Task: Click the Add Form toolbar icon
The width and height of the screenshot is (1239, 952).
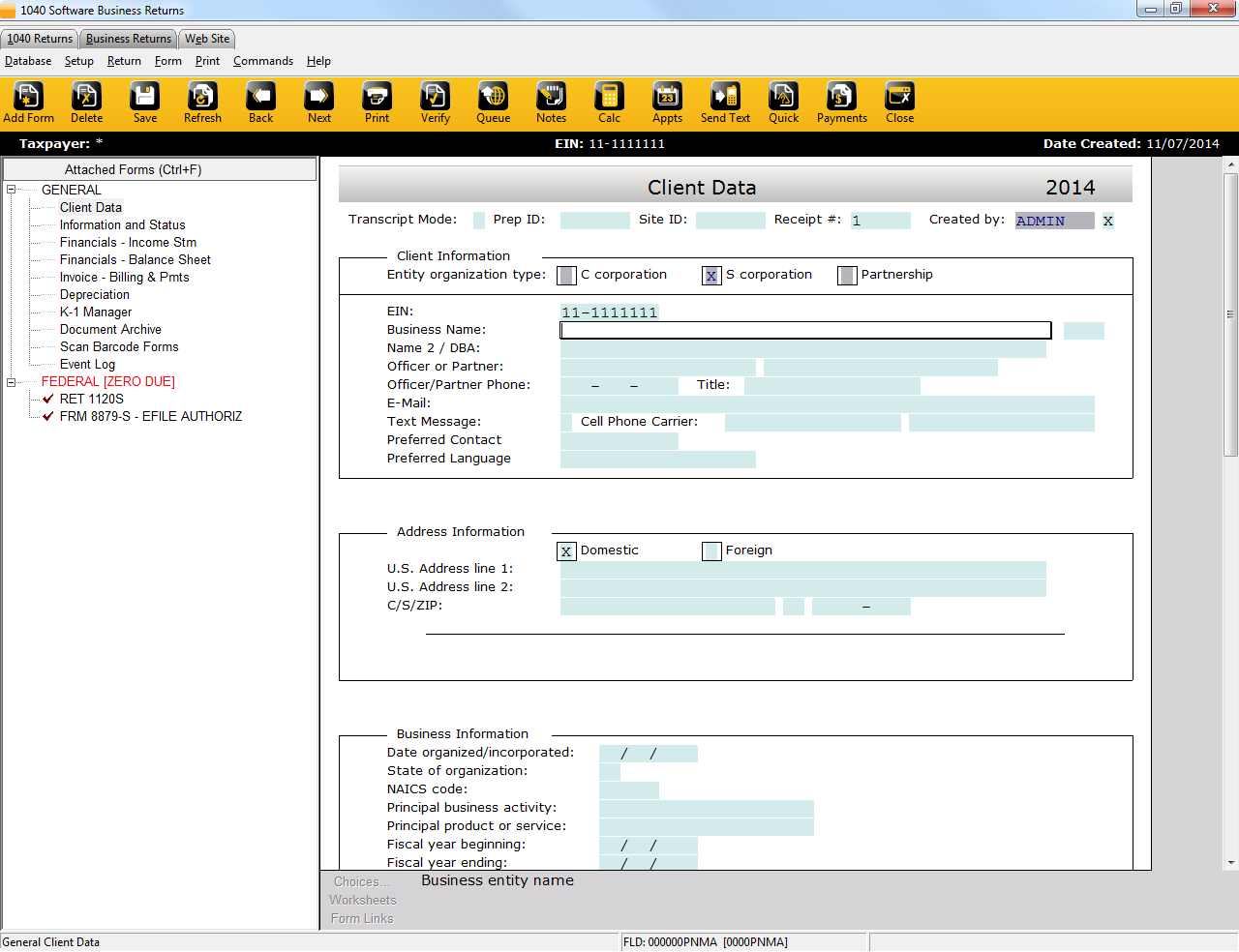Action: pos(28,97)
